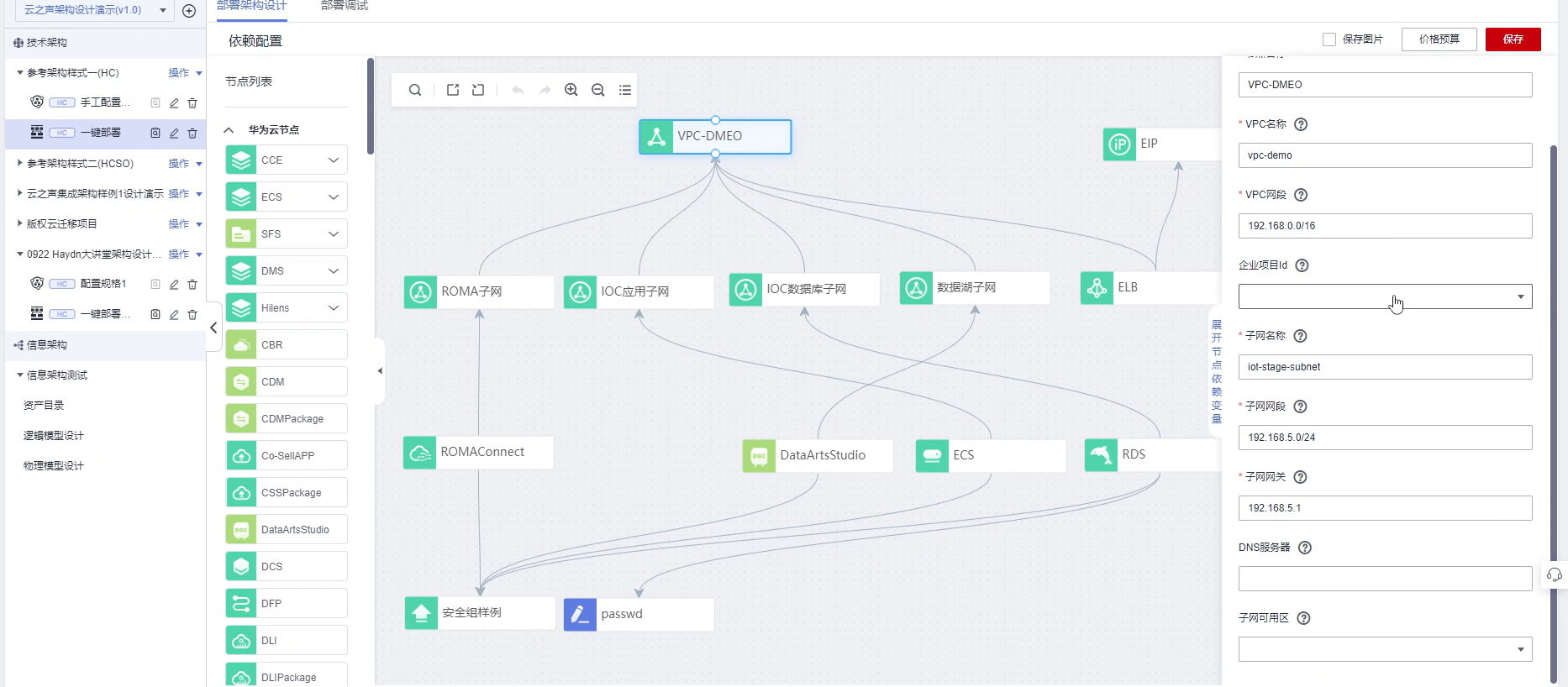Select the ROMAConnect node on the canvas
The width and height of the screenshot is (1568, 687).
[478, 452]
